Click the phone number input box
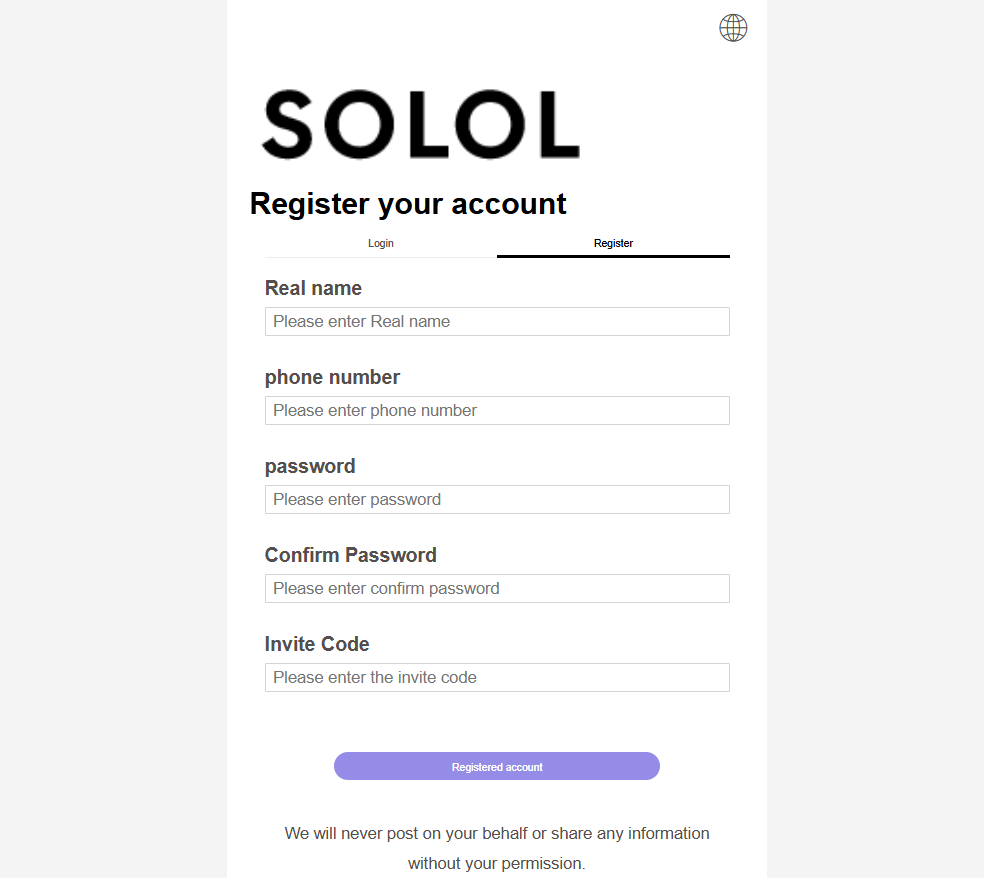 (497, 410)
